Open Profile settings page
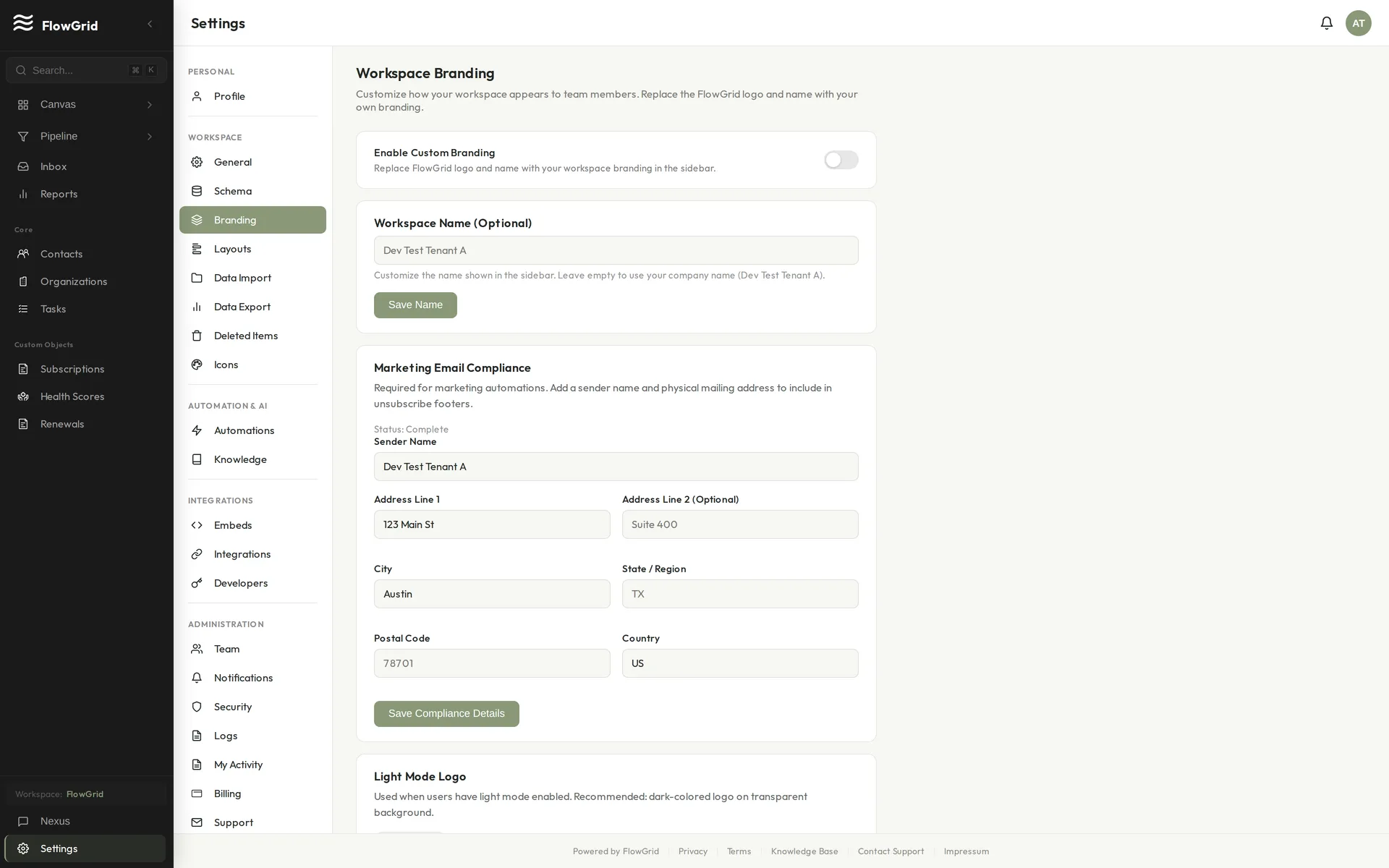This screenshot has width=1389, height=868. pyautogui.click(x=252, y=96)
